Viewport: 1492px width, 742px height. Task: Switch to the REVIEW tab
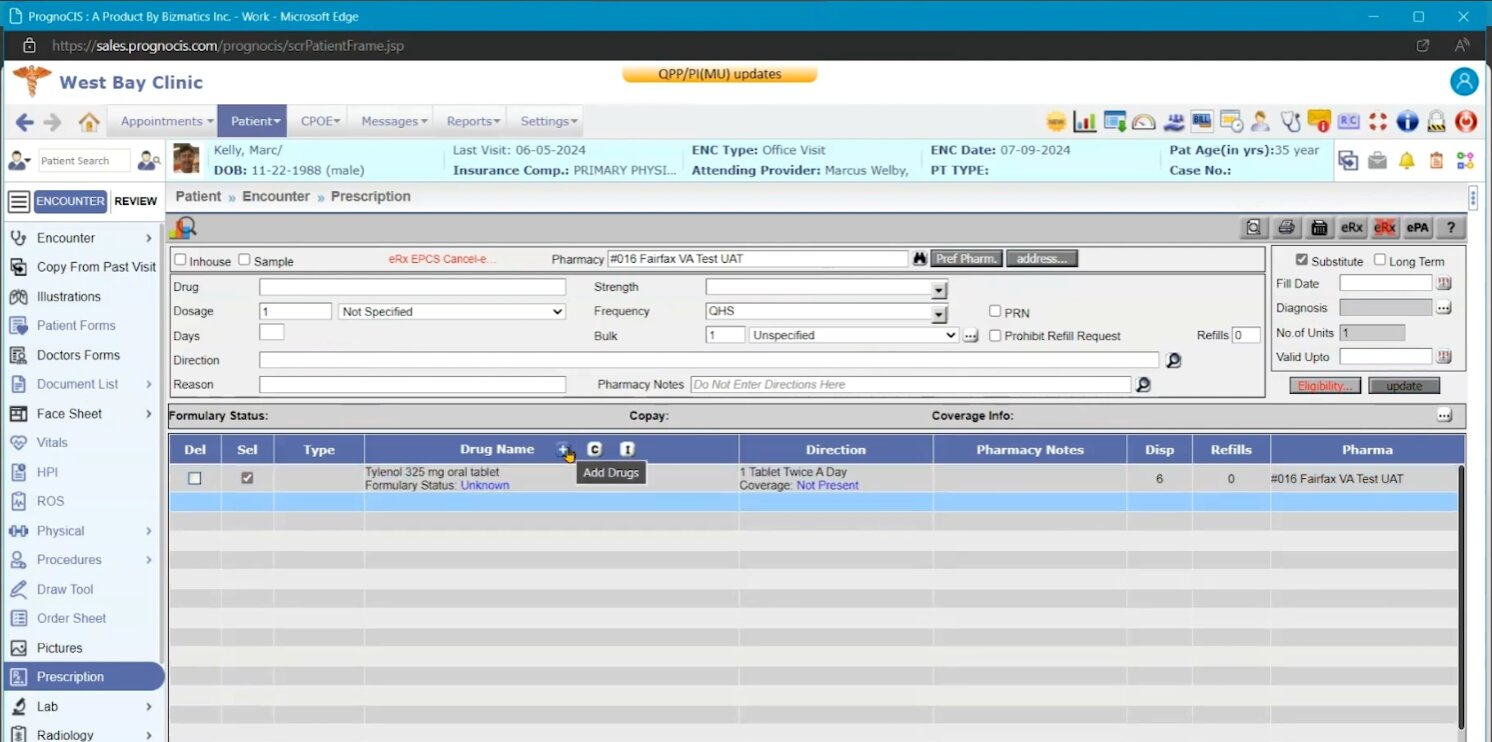[135, 201]
